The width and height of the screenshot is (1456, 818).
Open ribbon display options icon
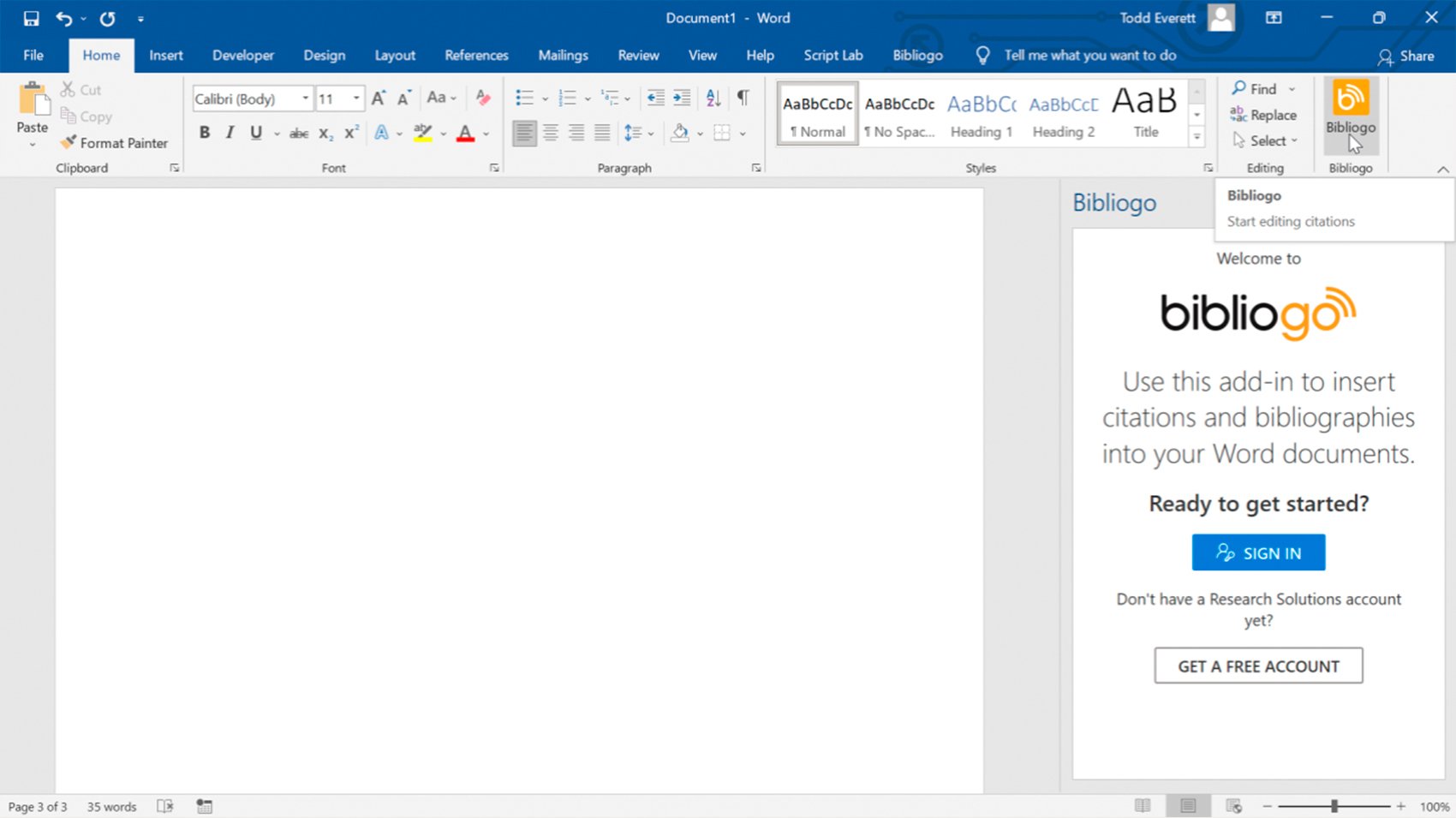coord(1274,18)
